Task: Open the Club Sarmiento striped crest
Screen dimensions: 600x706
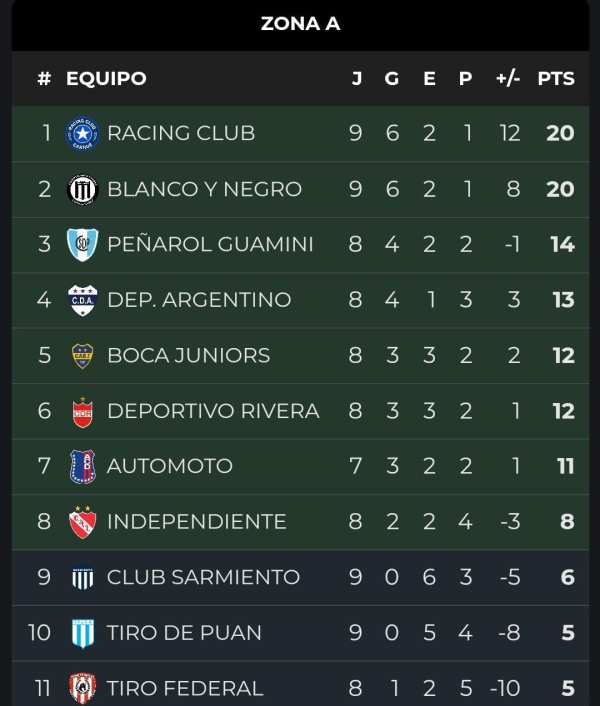Action: pos(82,577)
